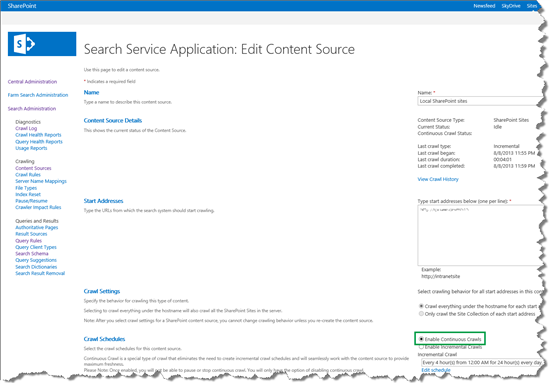This screenshot has width=550, height=384.
Task: Open Index Reset
Action: coord(28,194)
